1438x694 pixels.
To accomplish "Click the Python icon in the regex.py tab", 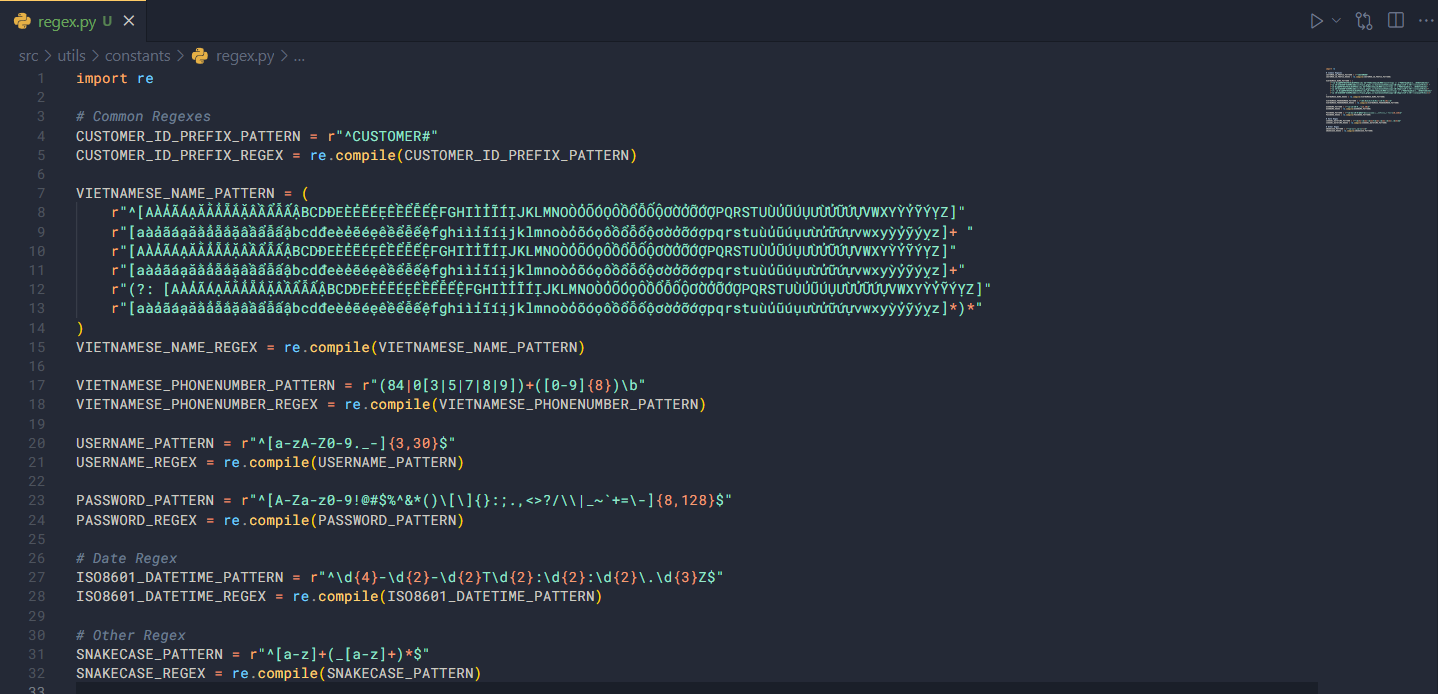I will pyautogui.click(x=22, y=21).
